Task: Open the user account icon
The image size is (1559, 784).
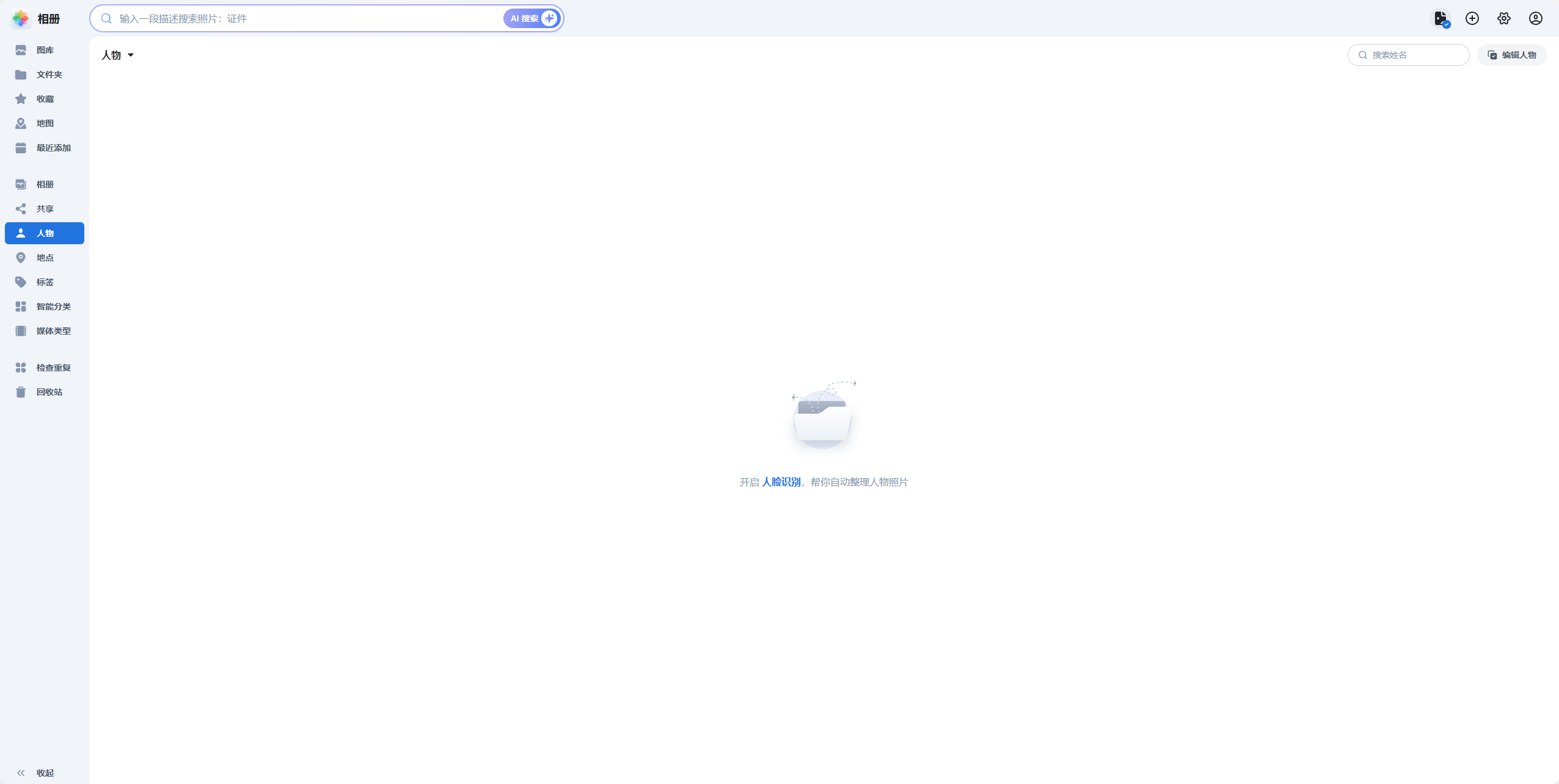Action: click(1536, 18)
